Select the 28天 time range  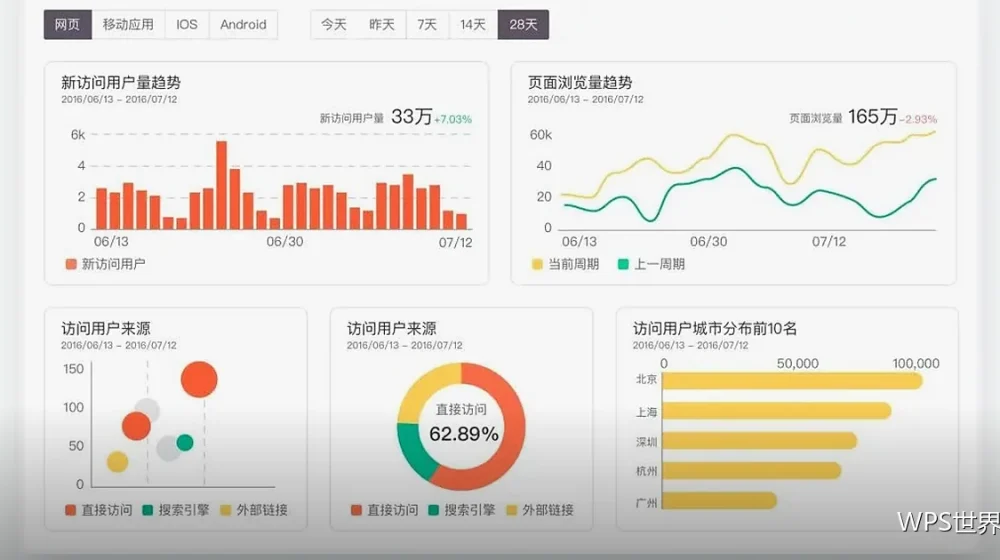(x=523, y=25)
